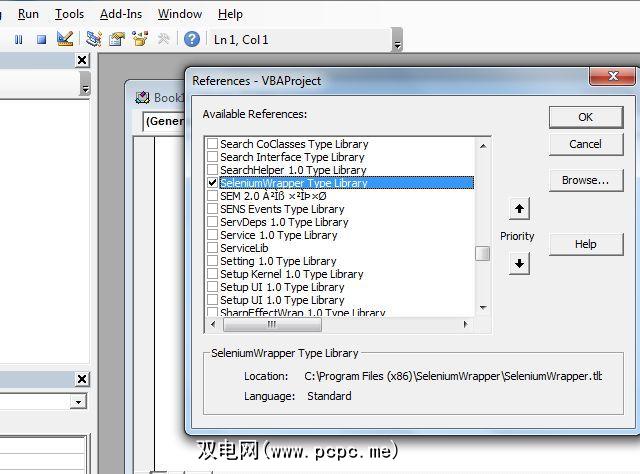Check ServiceLib reference checkbox
640x474 pixels.
212,248
